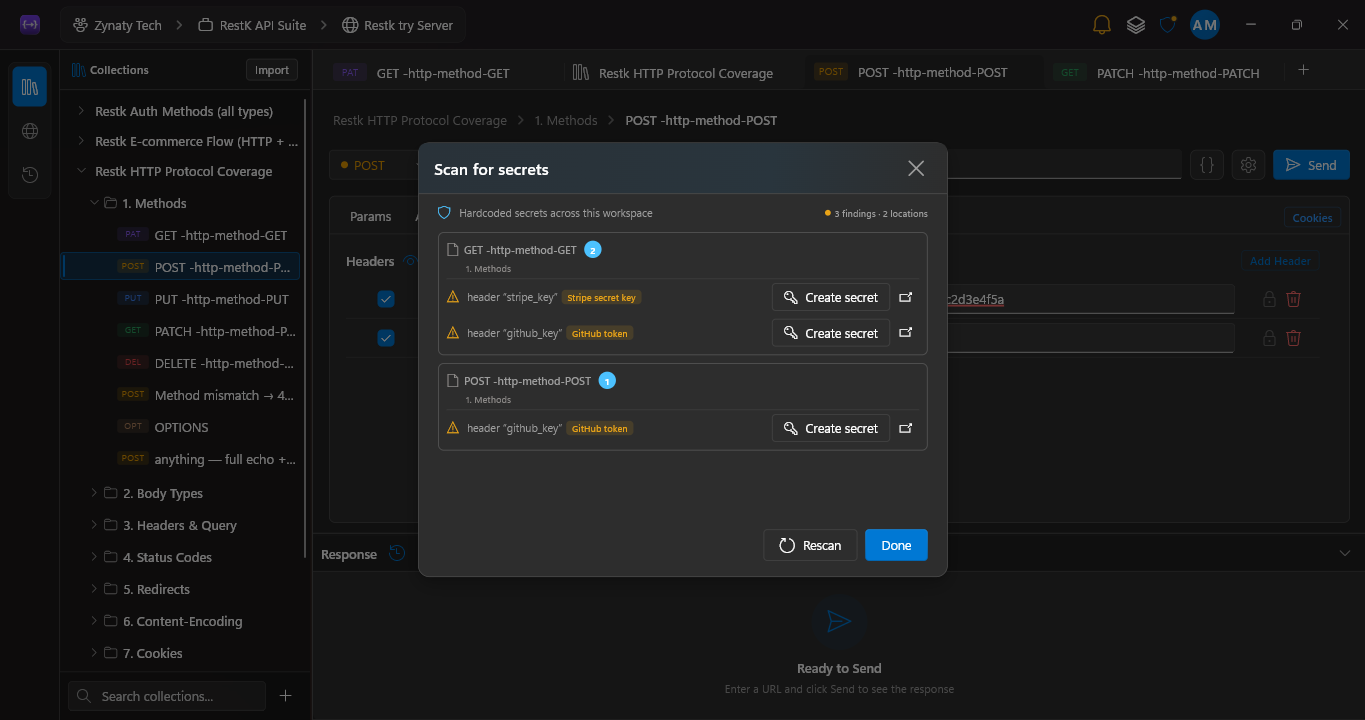The height and width of the screenshot is (720, 1365).
Task: Expand Restk E-commerce Flow collection
Action: tap(81, 141)
